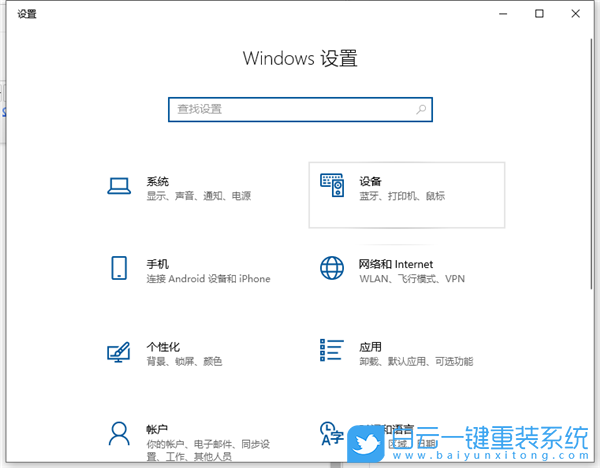Open the 个性化 settings title
600x468 pixels.
[x=163, y=347]
